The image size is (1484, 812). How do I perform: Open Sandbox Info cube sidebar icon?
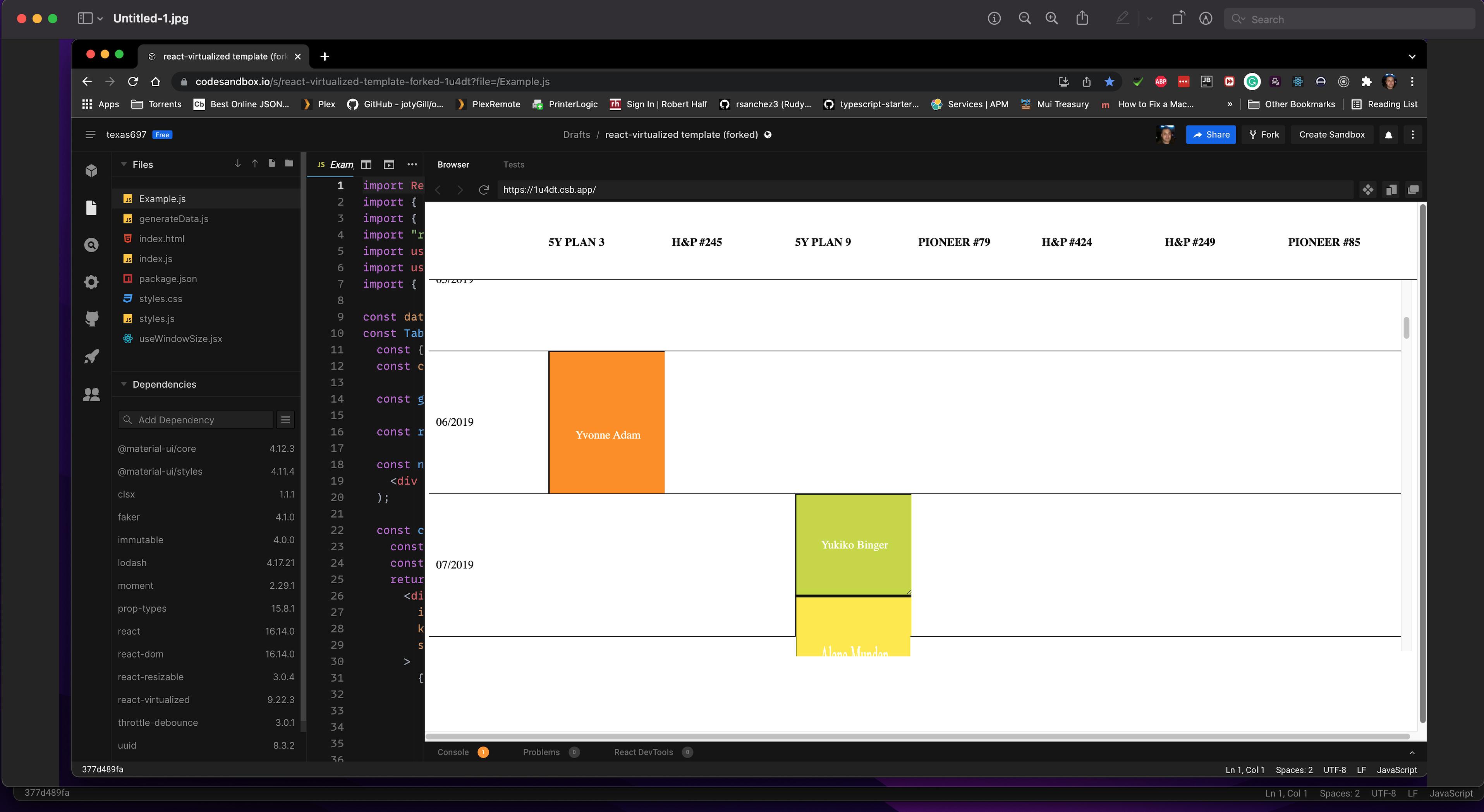pyautogui.click(x=91, y=171)
